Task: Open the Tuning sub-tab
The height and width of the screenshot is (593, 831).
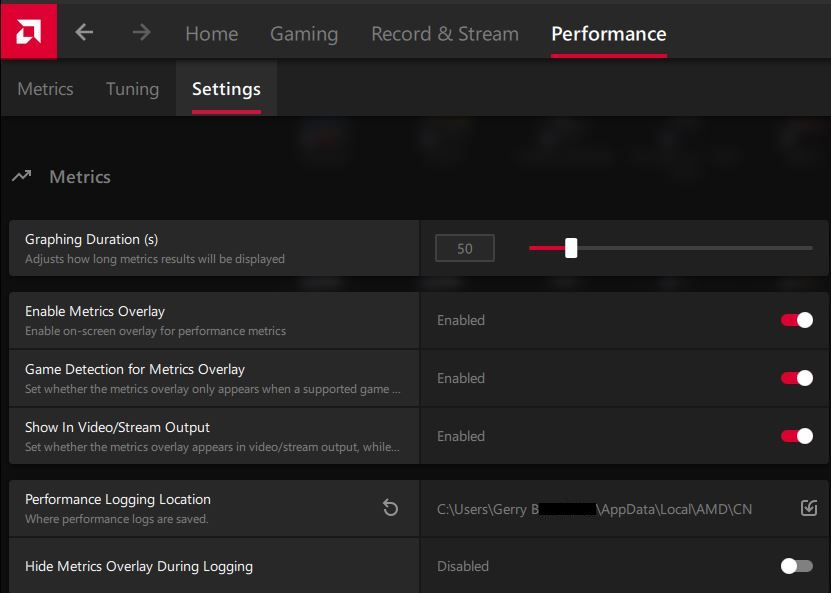Action: pyautogui.click(x=131, y=88)
